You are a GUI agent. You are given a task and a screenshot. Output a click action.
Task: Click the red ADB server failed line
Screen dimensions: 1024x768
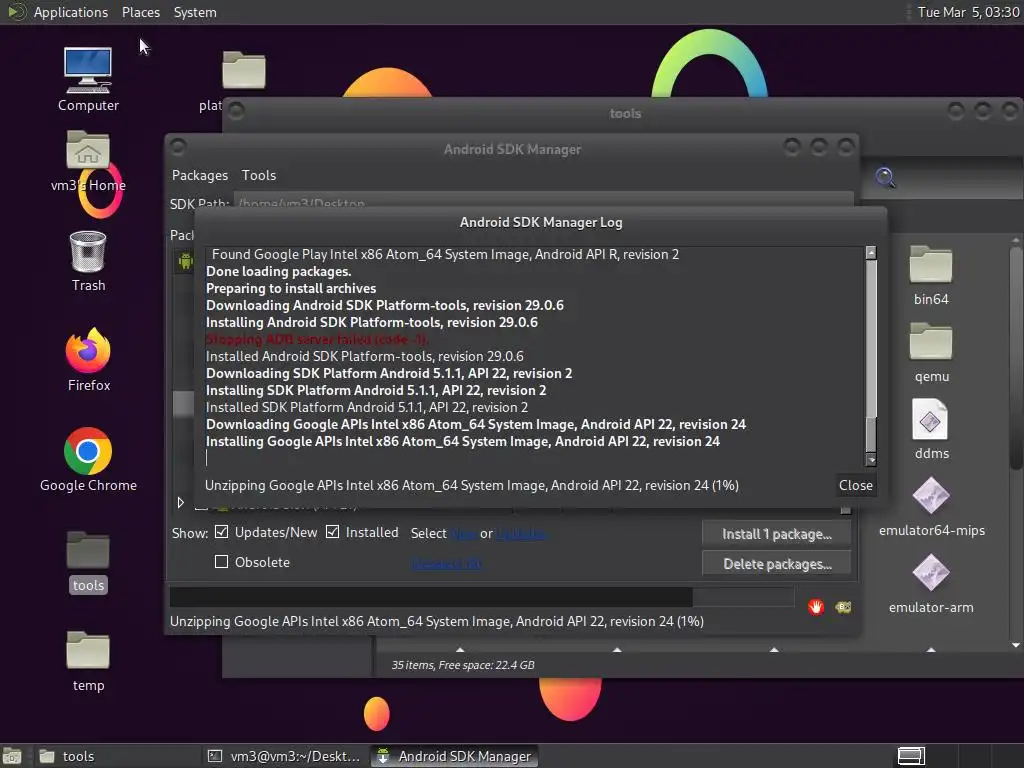tap(317, 339)
